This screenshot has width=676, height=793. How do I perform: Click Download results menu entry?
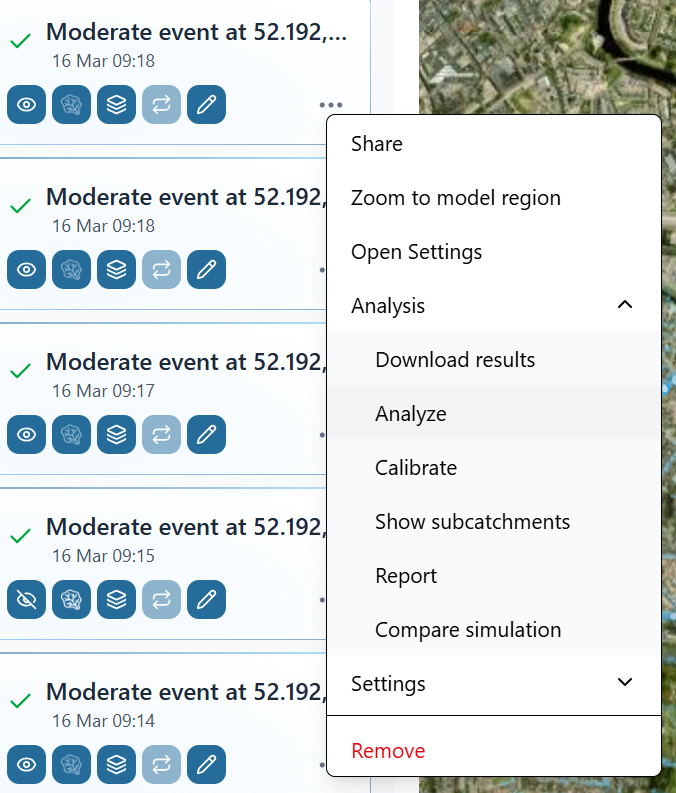point(455,360)
